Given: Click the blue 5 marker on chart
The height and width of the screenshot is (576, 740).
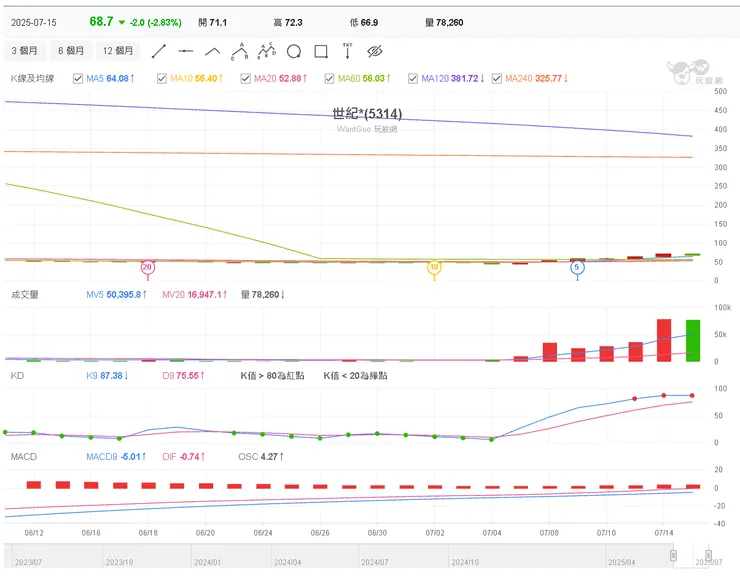Looking at the screenshot, I should (577, 267).
